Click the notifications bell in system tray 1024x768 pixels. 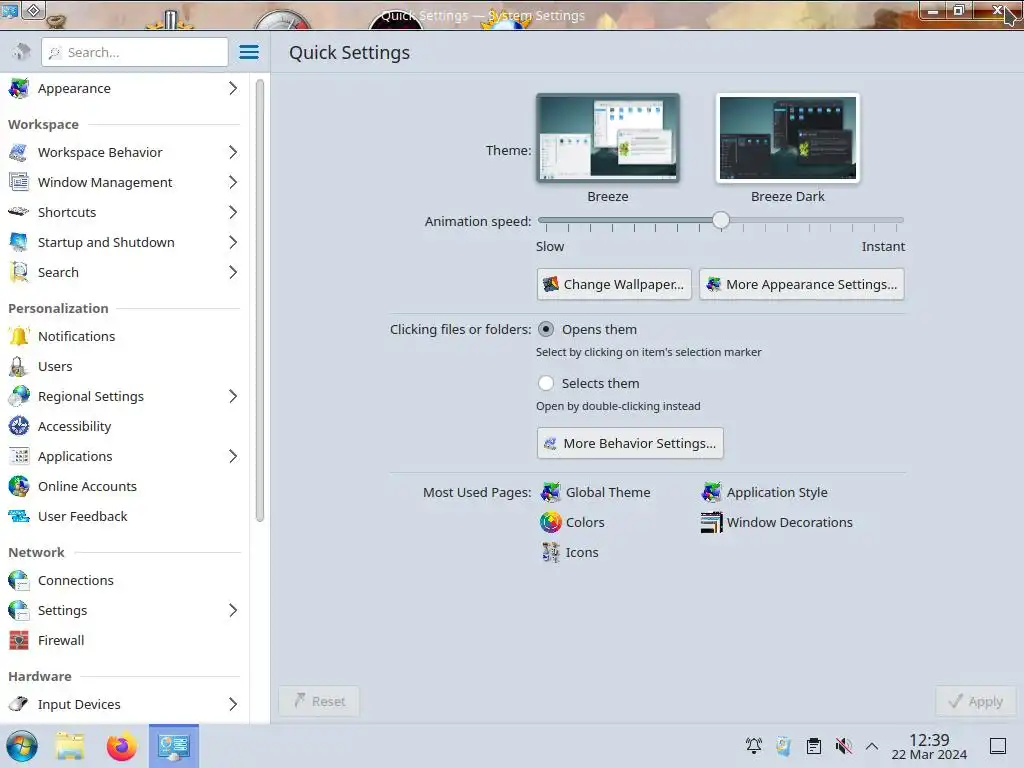point(754,746)
